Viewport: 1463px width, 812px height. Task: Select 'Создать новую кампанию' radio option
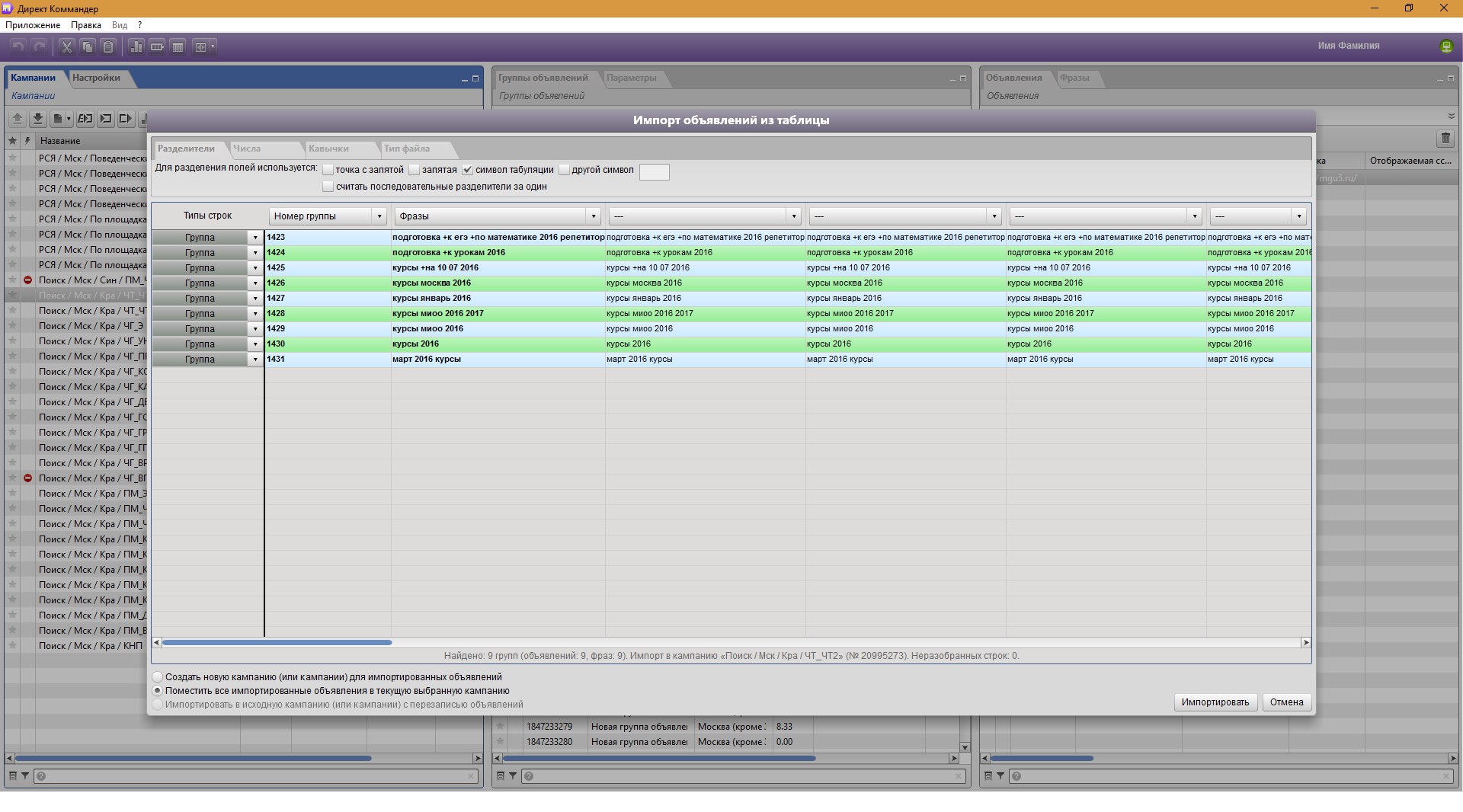pos(158,677)
